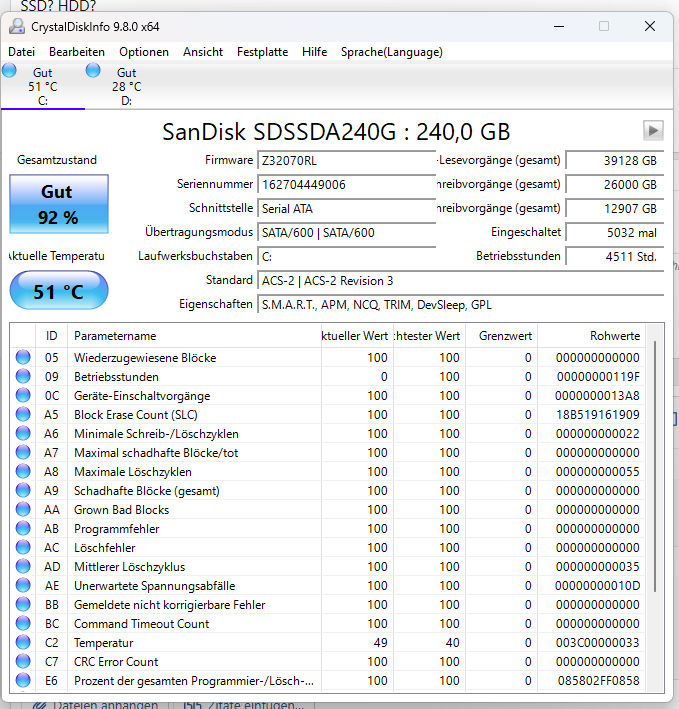The height and width of the screenshot is (709, 679).
Task: Click raw value 085802FF0858
Action: [599, 681]
